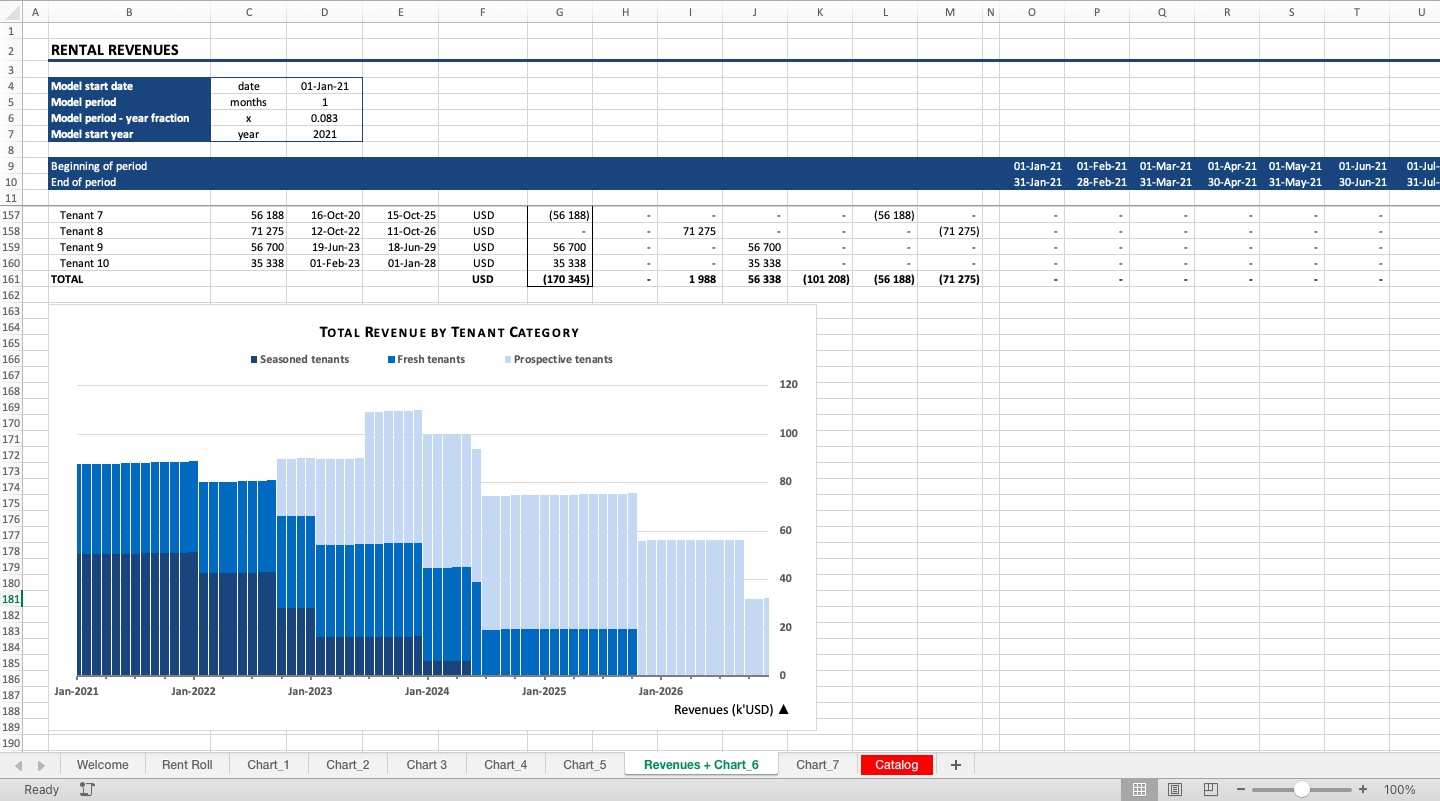
Task: Select Tenant 7 value 56 188
Action: [248, 215]
